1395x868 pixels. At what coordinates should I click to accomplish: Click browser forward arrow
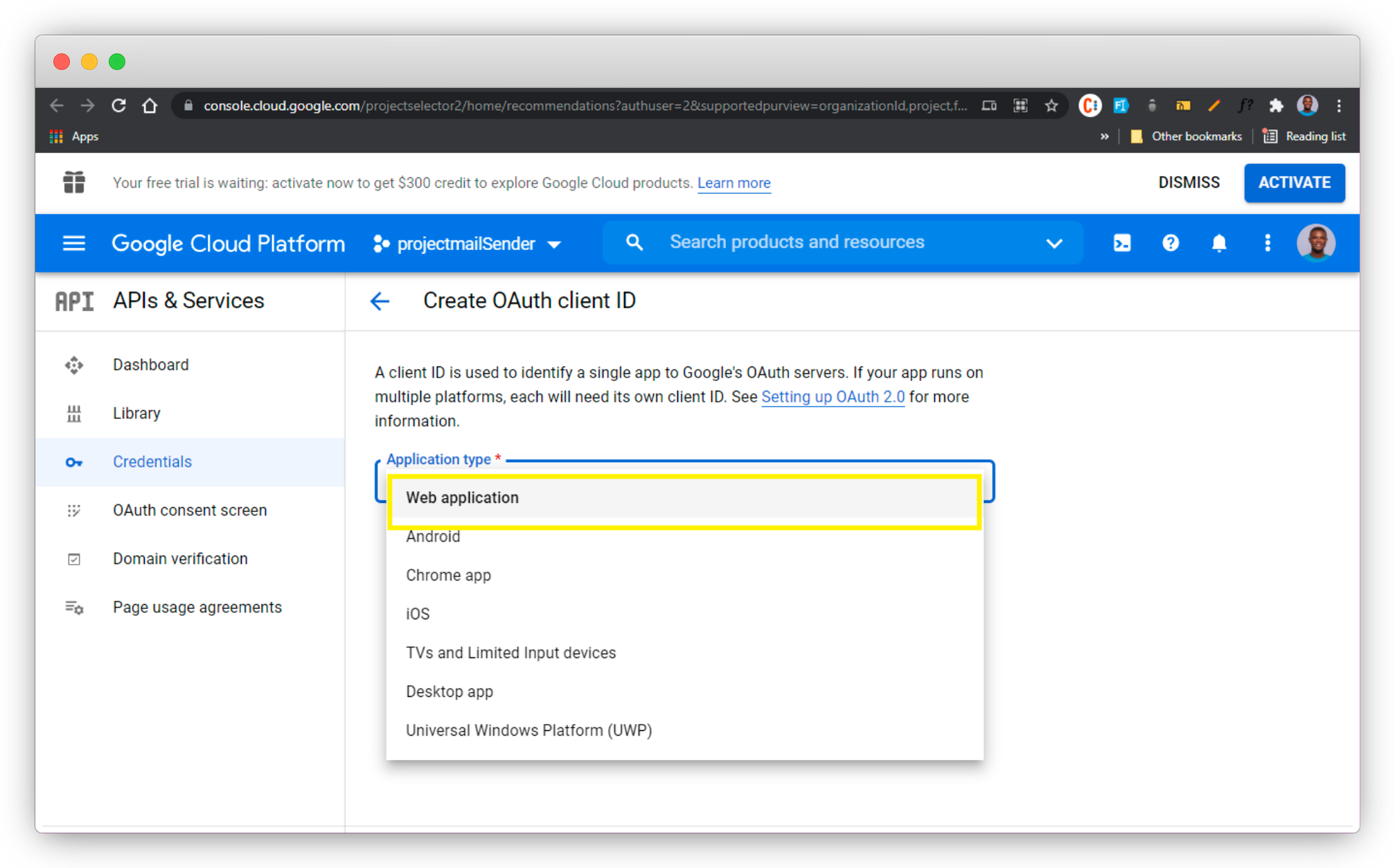[x=87, y=105]
